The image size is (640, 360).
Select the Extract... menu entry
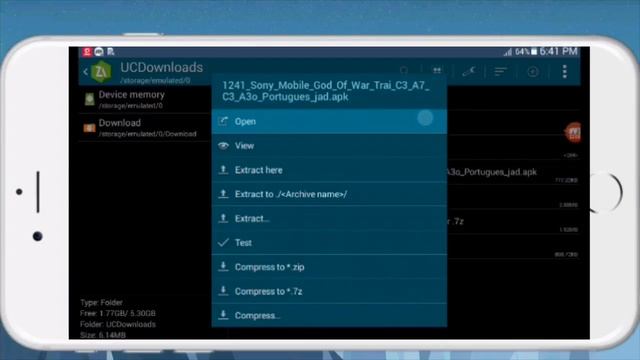[x=329, y=218]
